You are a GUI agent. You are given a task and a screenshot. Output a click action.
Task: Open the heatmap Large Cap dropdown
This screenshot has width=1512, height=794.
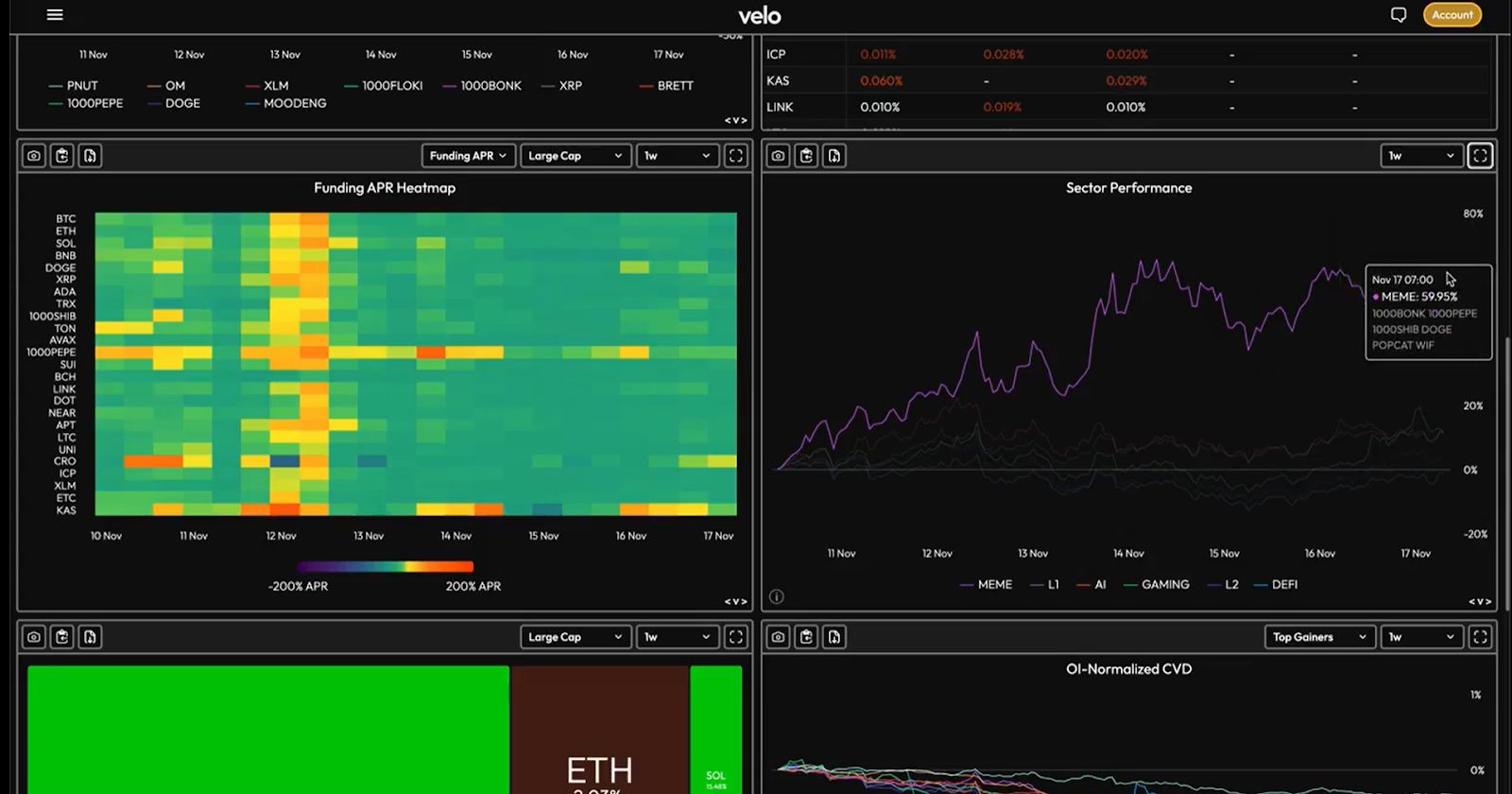576,156
